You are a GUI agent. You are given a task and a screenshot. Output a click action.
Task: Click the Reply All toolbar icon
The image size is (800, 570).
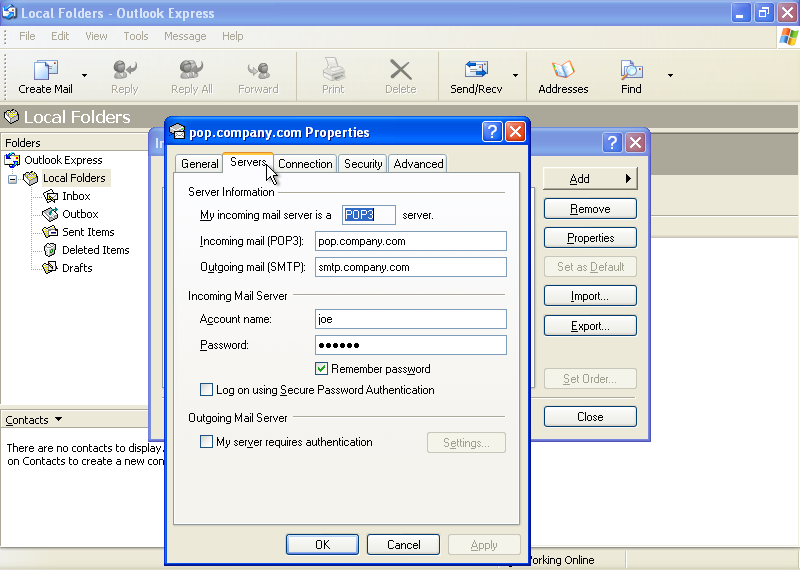click(x=191, y=70)
